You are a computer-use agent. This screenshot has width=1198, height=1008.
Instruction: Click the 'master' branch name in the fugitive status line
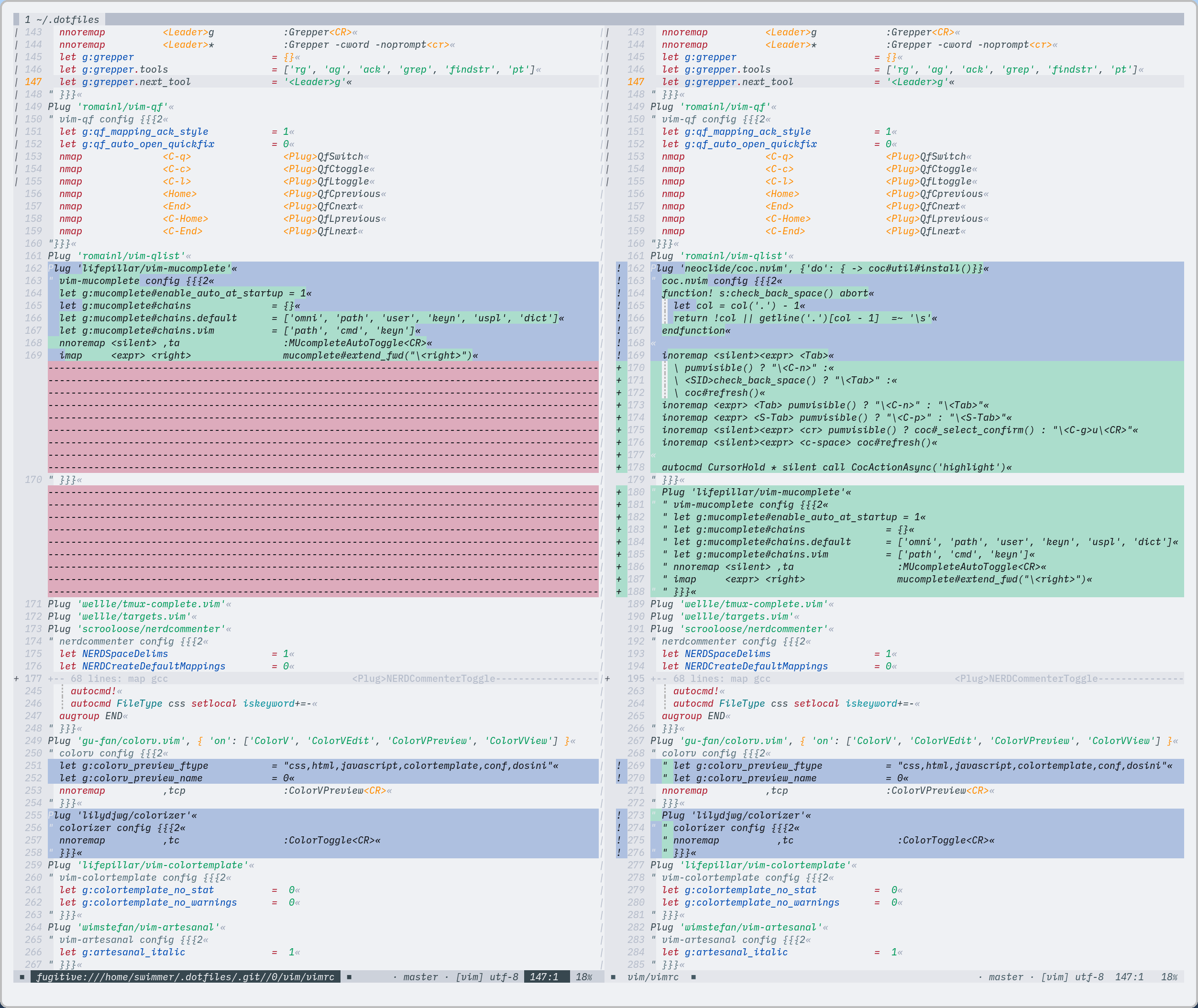click(420, 977)
